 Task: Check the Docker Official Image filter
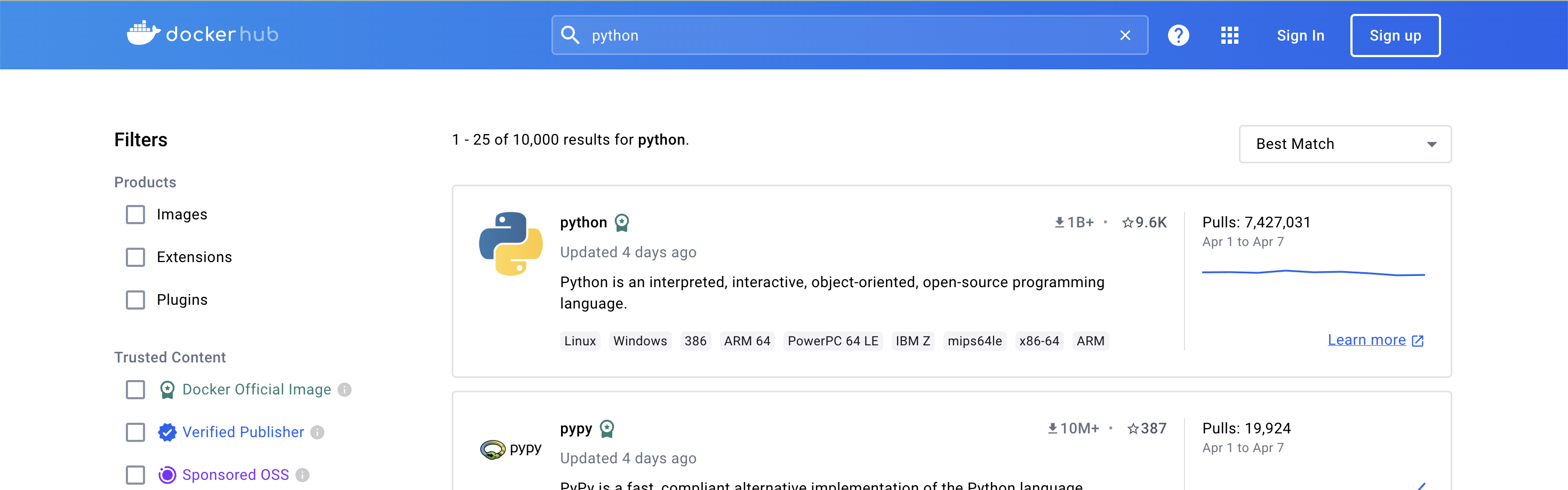pos(135,390)
